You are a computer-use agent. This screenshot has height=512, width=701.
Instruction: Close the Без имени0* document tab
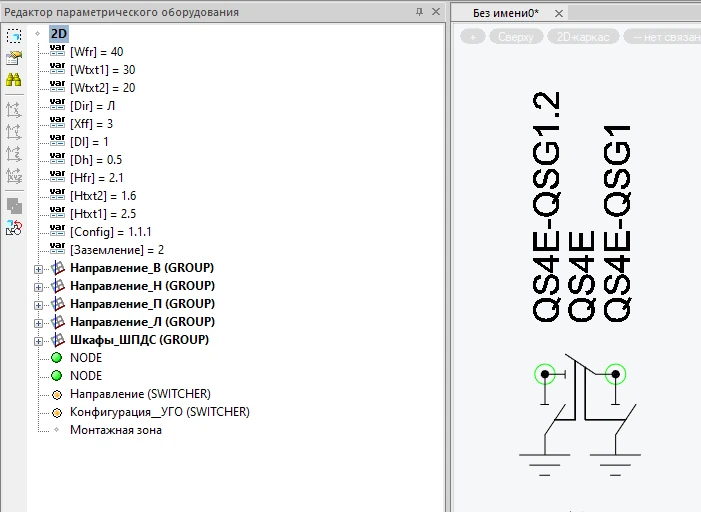(x=559, y=13)
